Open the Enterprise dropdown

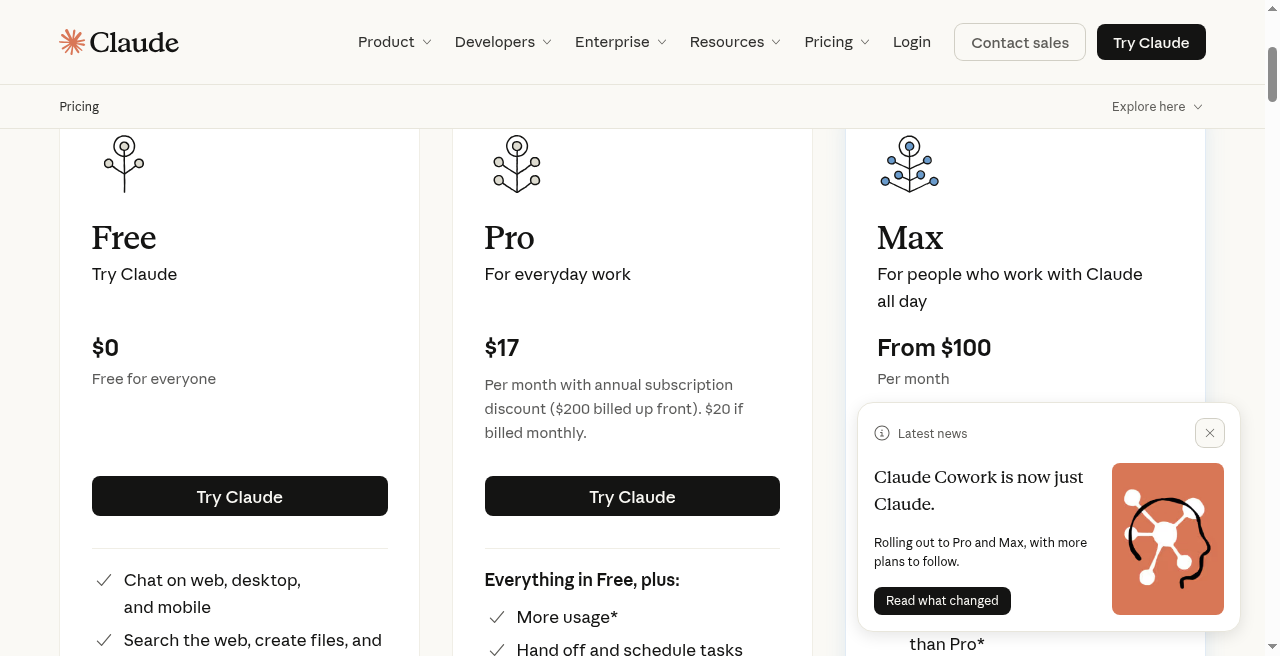[x=621, y=42]
